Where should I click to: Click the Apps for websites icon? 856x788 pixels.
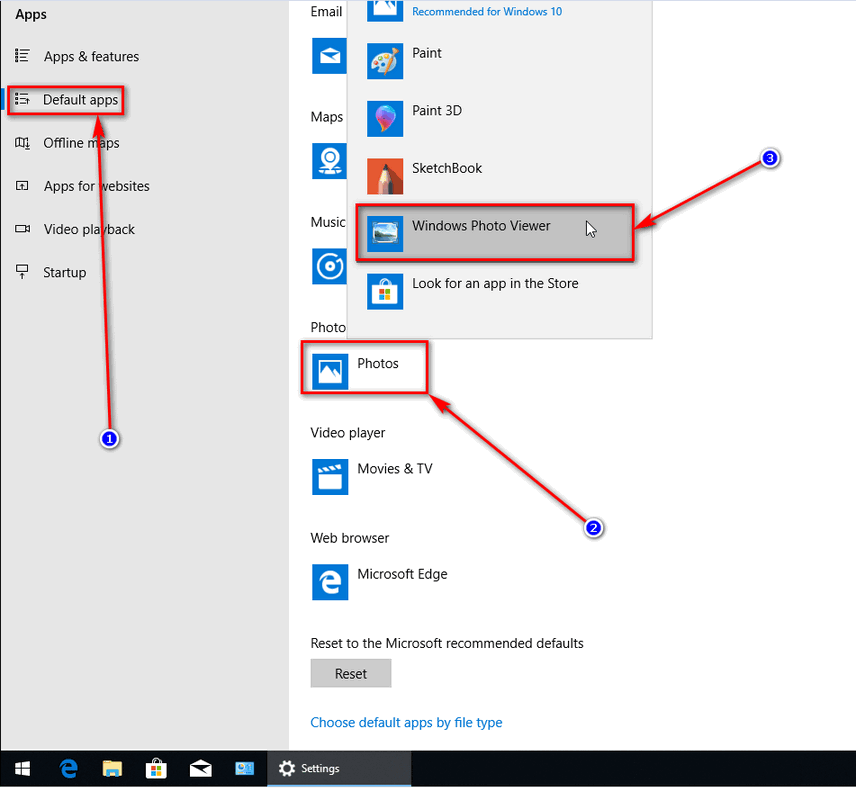pyautogui.click(x=22, y=186)
